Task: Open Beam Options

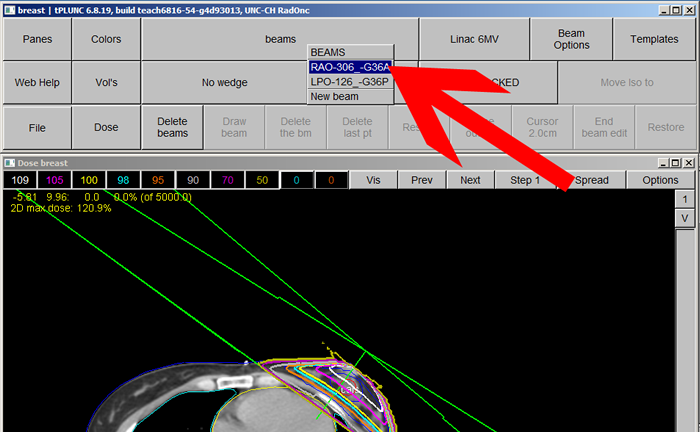Action: tap(571, 39)
